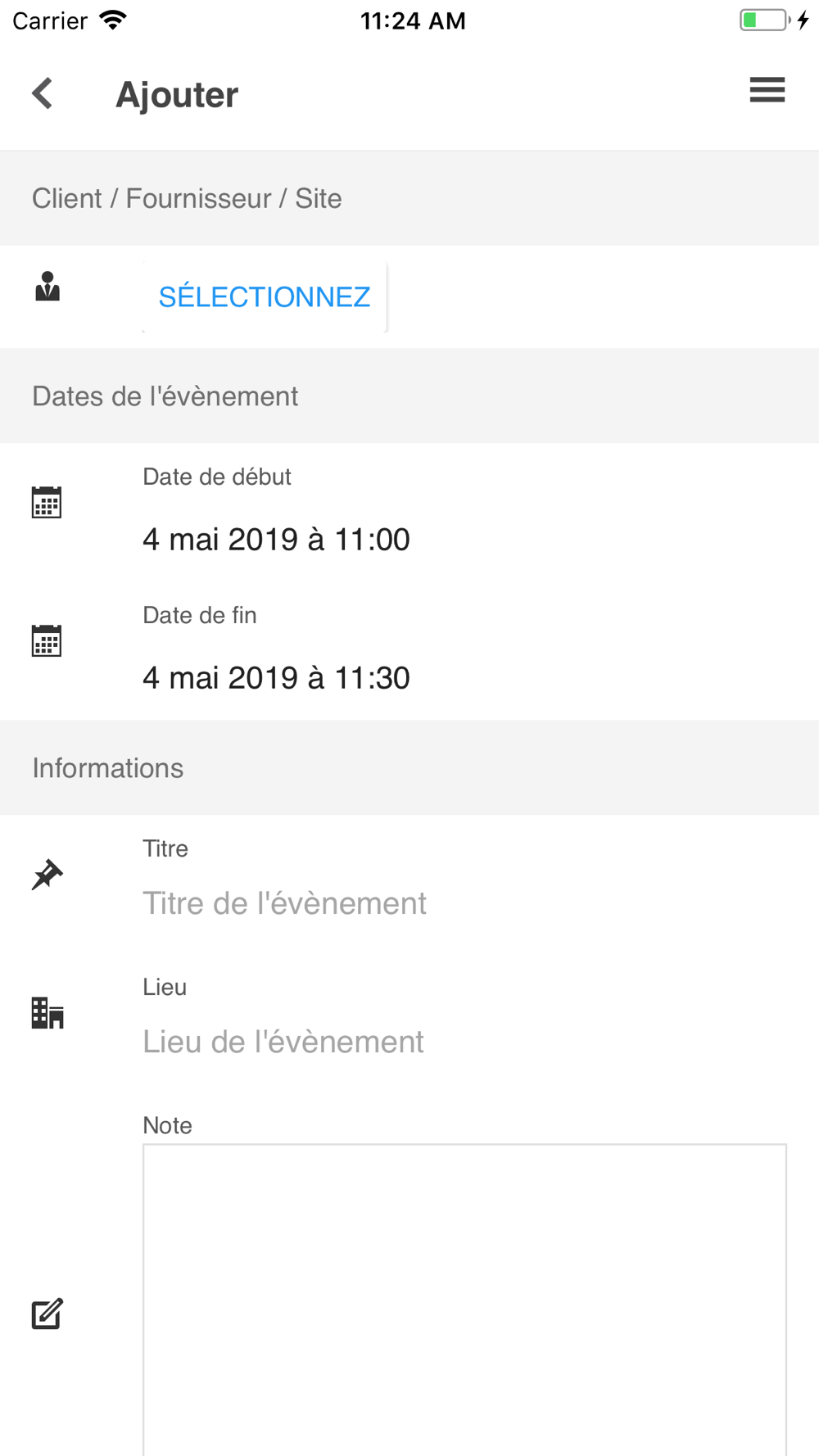
Task: Tap the Wi-Fi status icon
Action: point(113,20)
